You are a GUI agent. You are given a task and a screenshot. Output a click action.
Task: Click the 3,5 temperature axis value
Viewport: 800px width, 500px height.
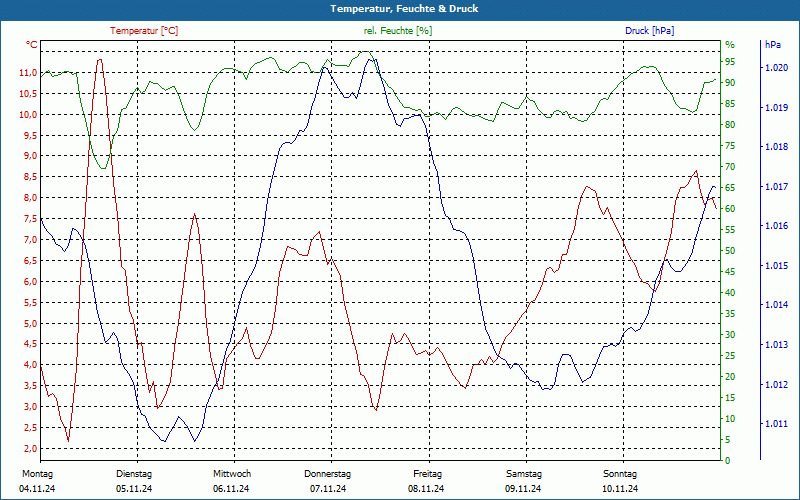[x=30, y=386]
